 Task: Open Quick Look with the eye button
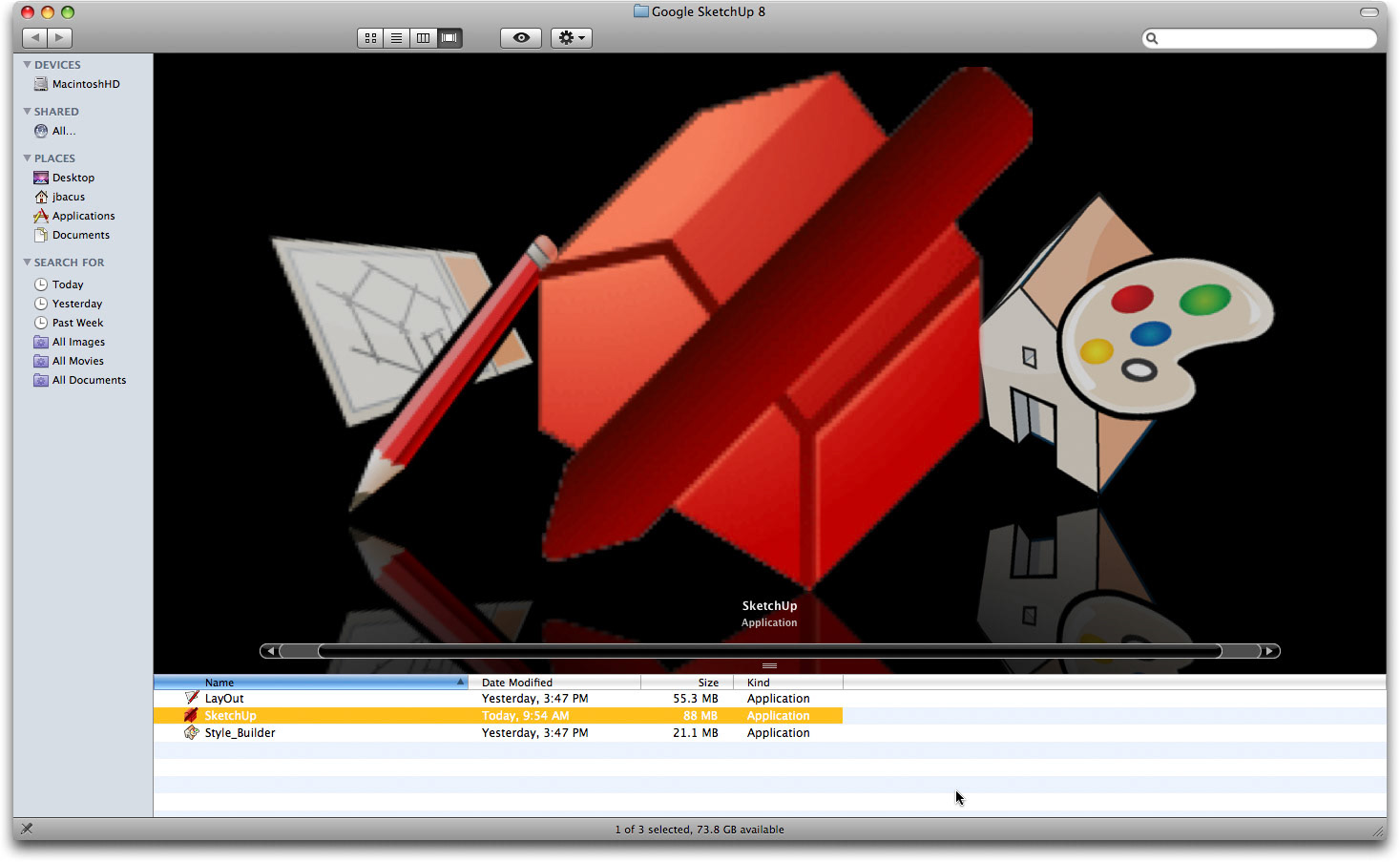pos(521,38)
